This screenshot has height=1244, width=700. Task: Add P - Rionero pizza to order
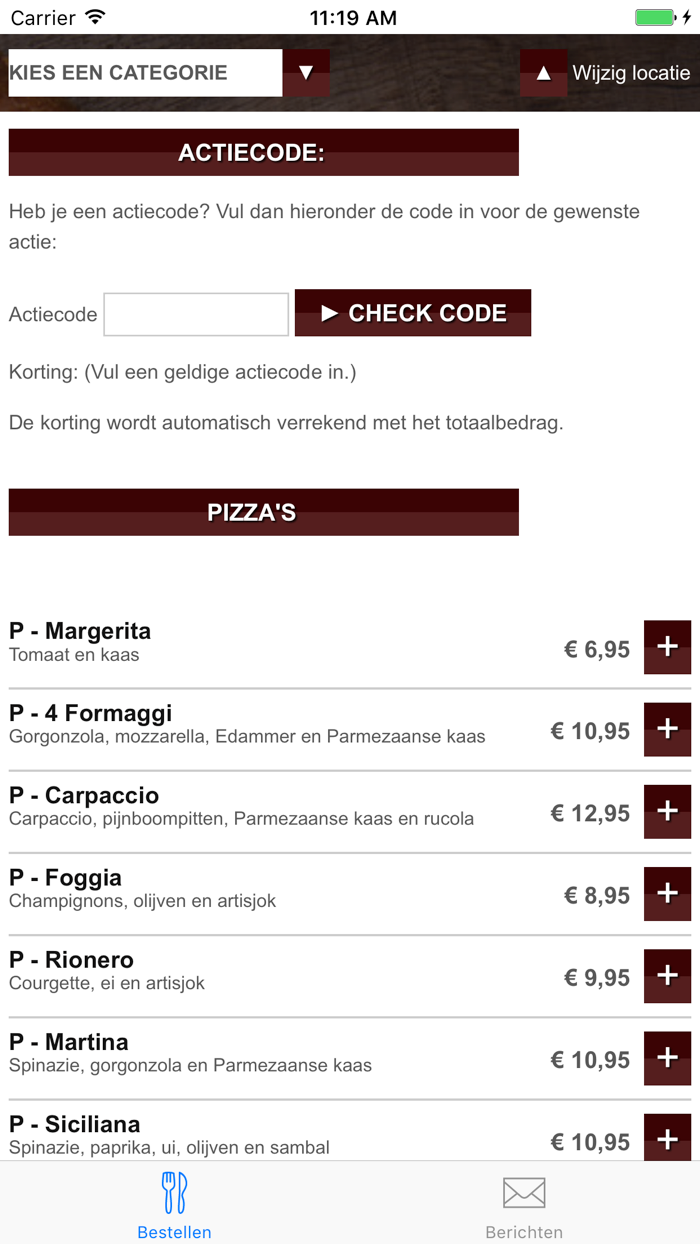tap(667, 975)
